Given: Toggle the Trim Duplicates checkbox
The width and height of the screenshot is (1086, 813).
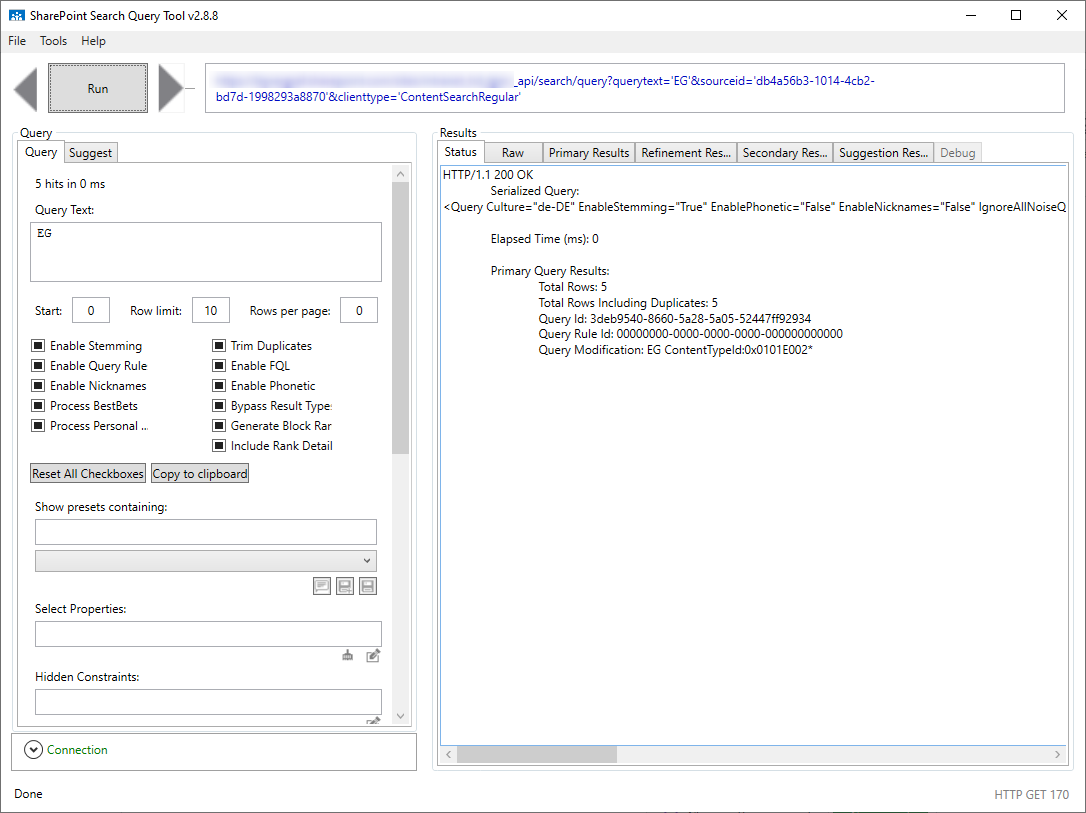Looking at the screenshot, I should point(218,345).
